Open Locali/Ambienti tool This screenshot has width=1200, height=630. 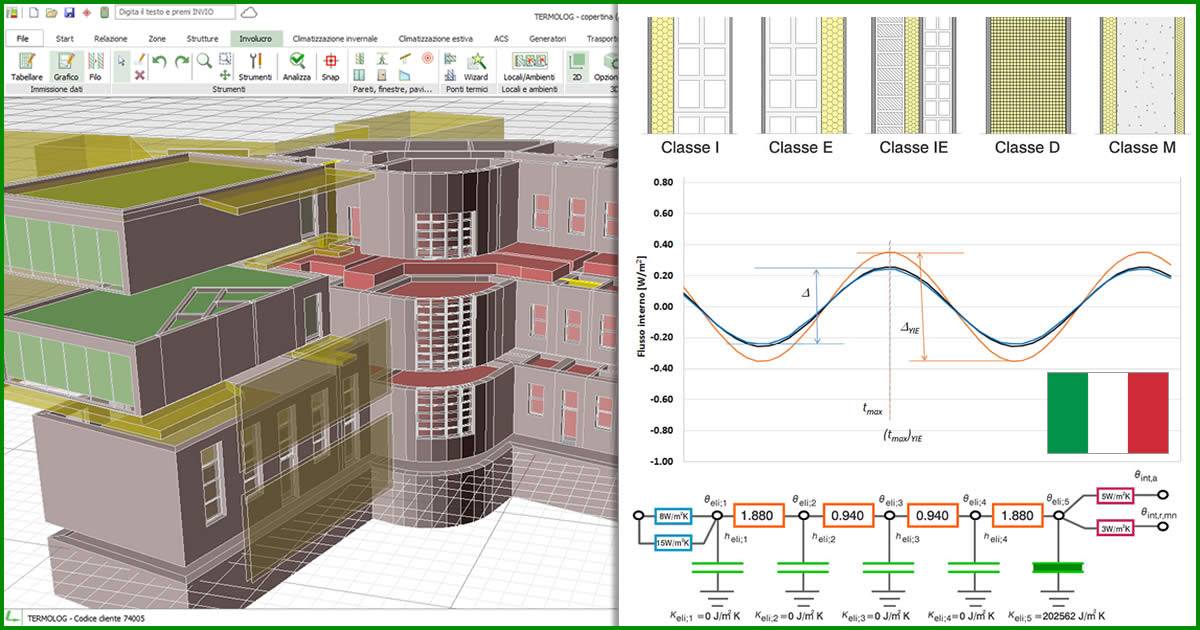pyautogui.click(x=527, y=66)
